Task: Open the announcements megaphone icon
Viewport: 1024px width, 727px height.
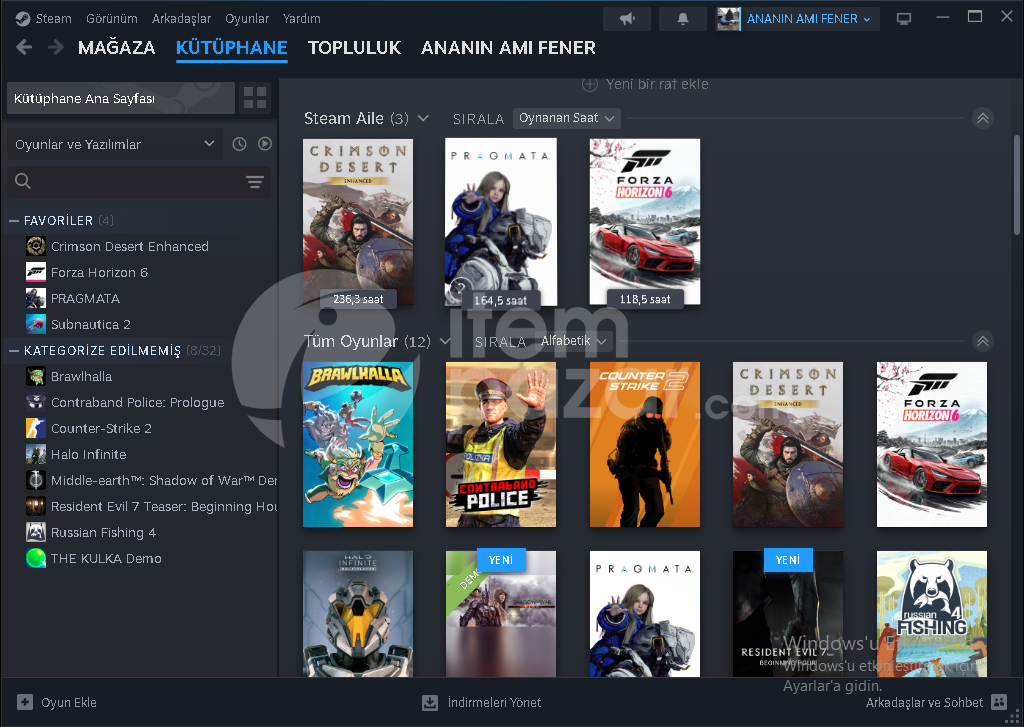Action: pyautogui.click(x=627, y=19)
